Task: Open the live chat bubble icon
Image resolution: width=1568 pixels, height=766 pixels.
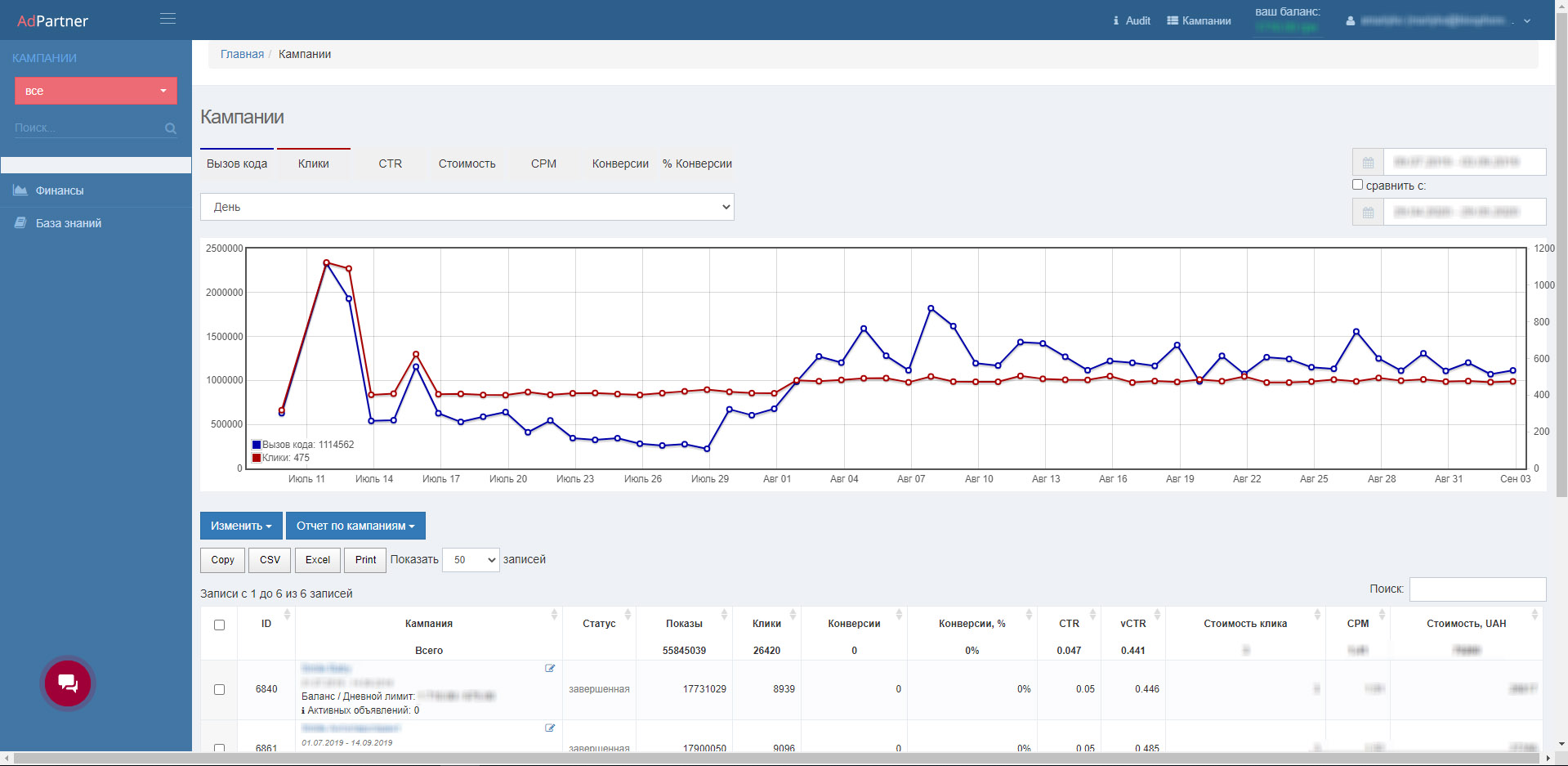Action: (68, 683)
